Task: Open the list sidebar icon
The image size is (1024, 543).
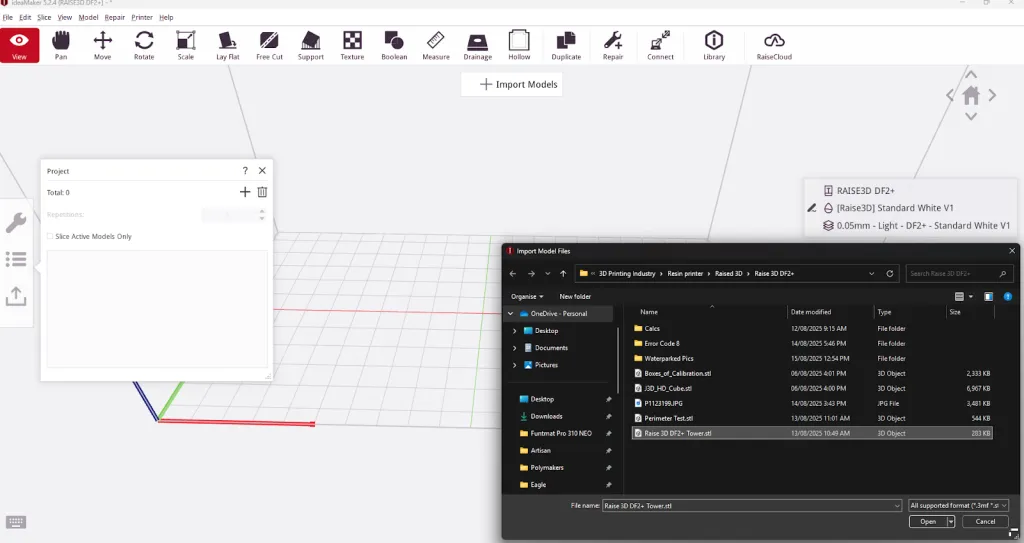Action: click(16, 259)
